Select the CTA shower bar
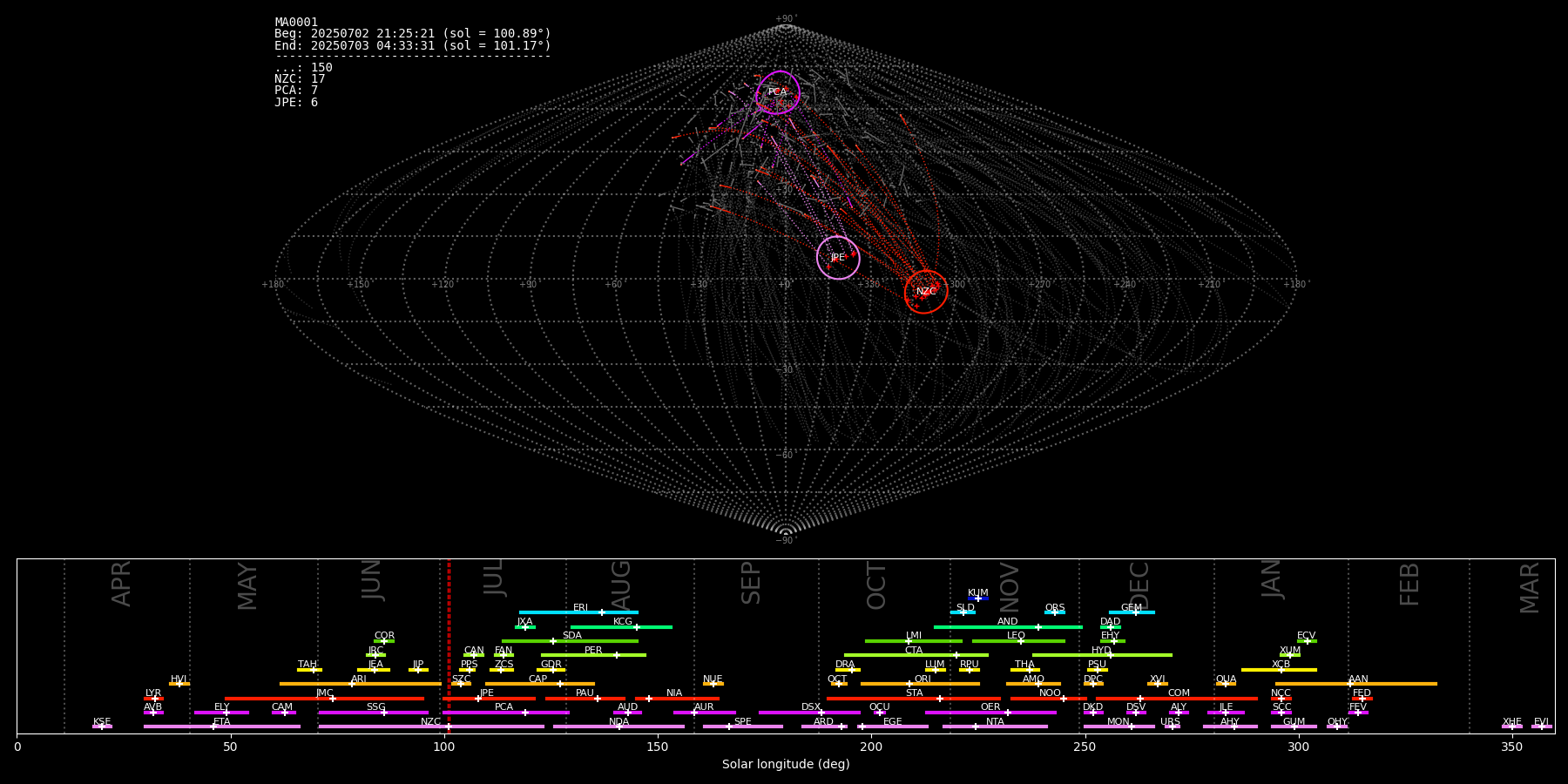 pos(916,655)
